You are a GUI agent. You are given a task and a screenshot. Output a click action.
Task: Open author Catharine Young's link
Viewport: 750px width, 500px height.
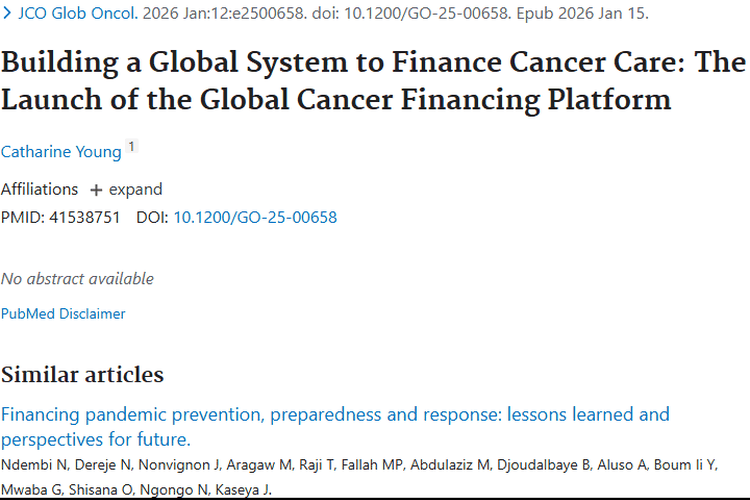point(61,152)
